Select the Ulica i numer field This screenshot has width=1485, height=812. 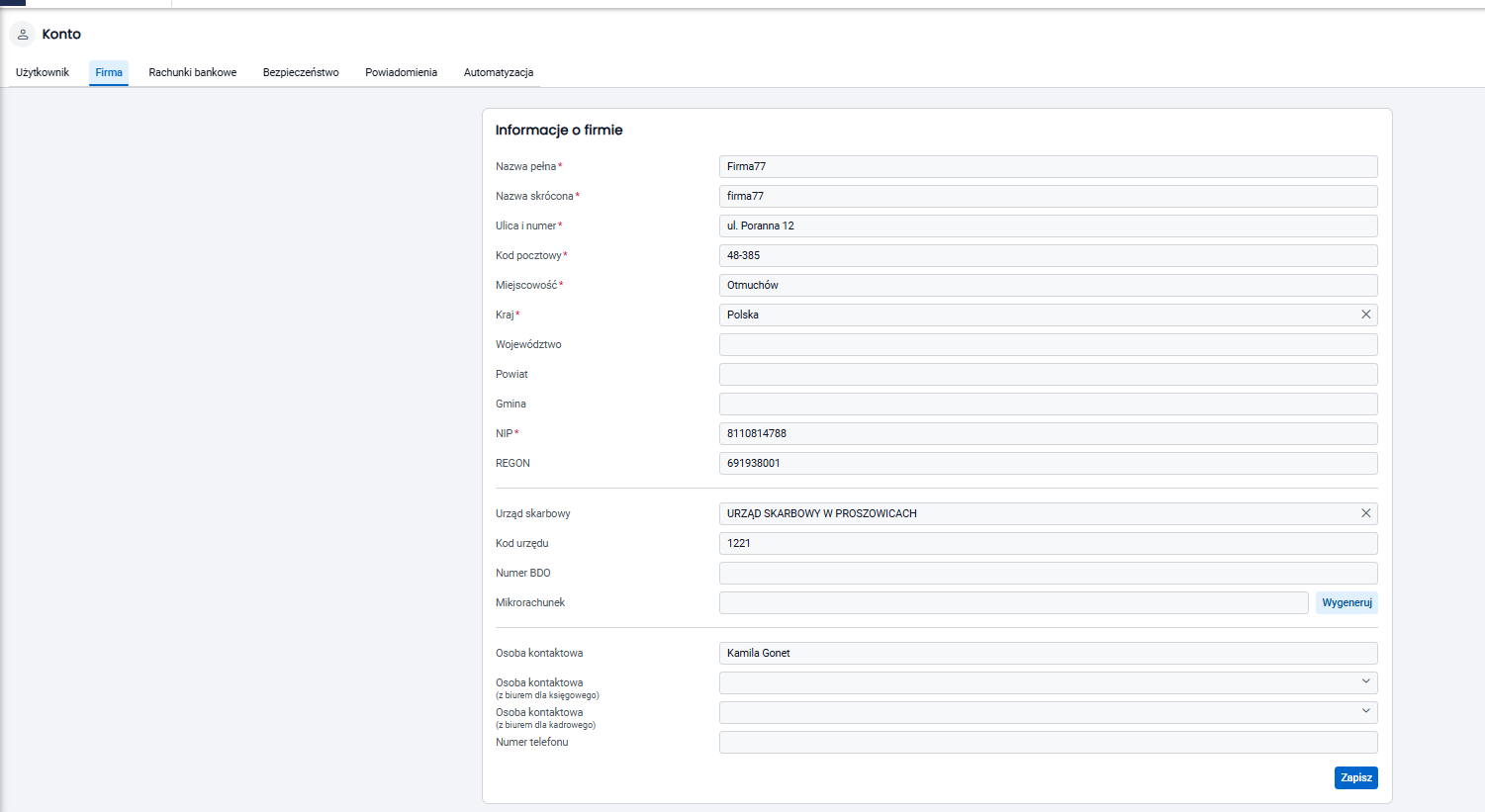click(x=1049, y=226)
